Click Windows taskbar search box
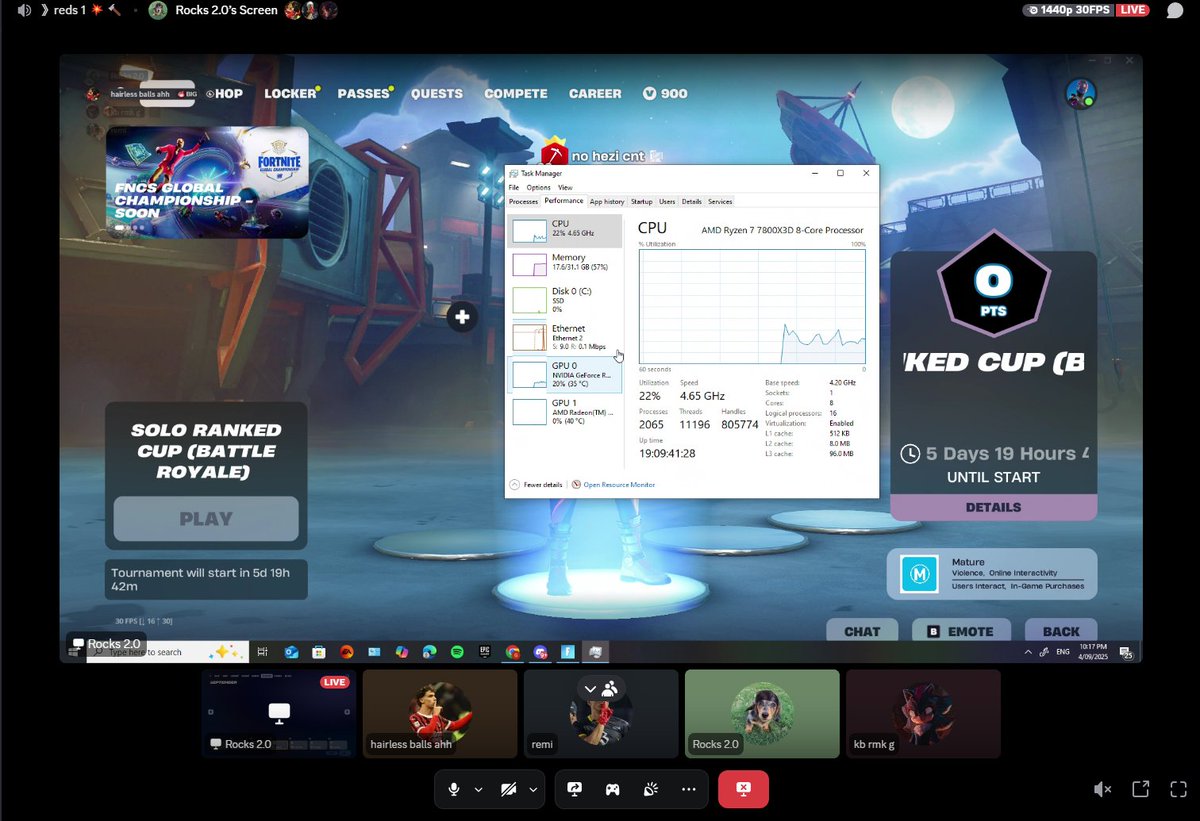 click(167, 652)
